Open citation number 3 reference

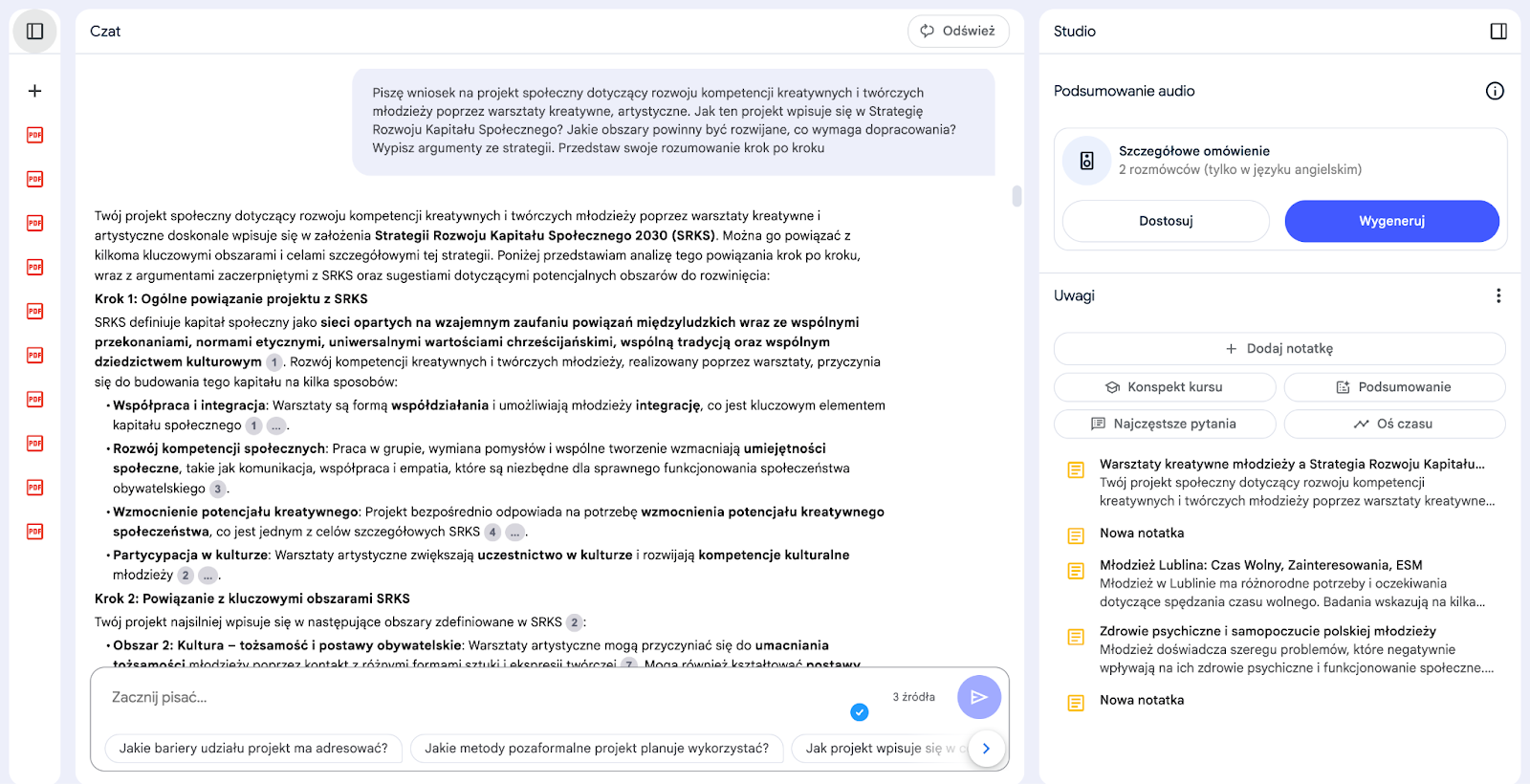pos(218,489)
